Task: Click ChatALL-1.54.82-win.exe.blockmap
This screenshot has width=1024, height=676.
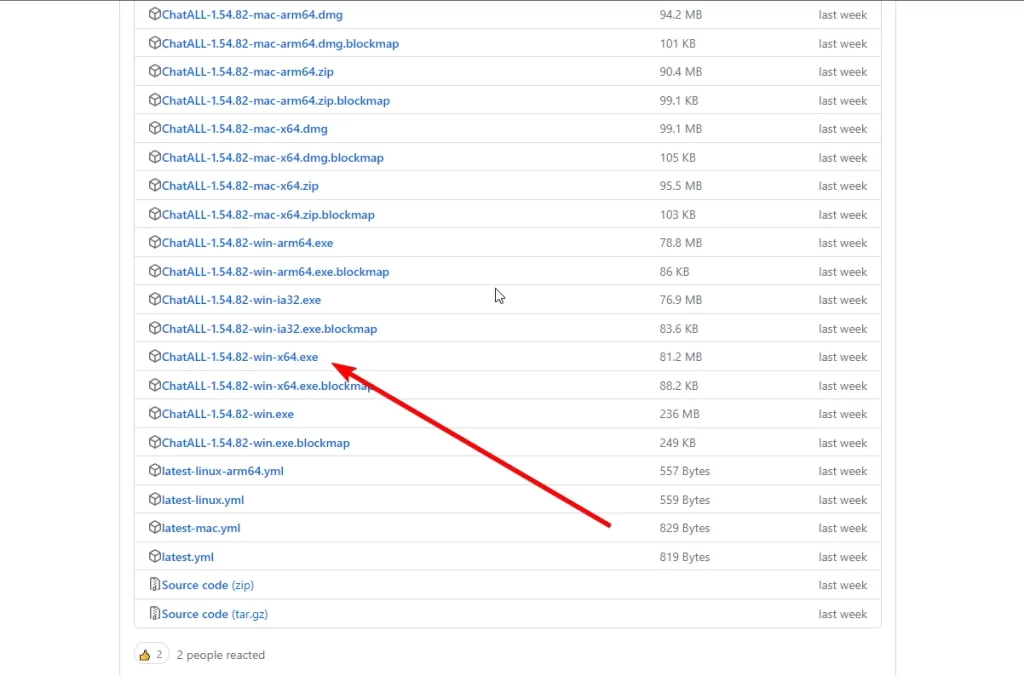Action: (x=256, y=442)
